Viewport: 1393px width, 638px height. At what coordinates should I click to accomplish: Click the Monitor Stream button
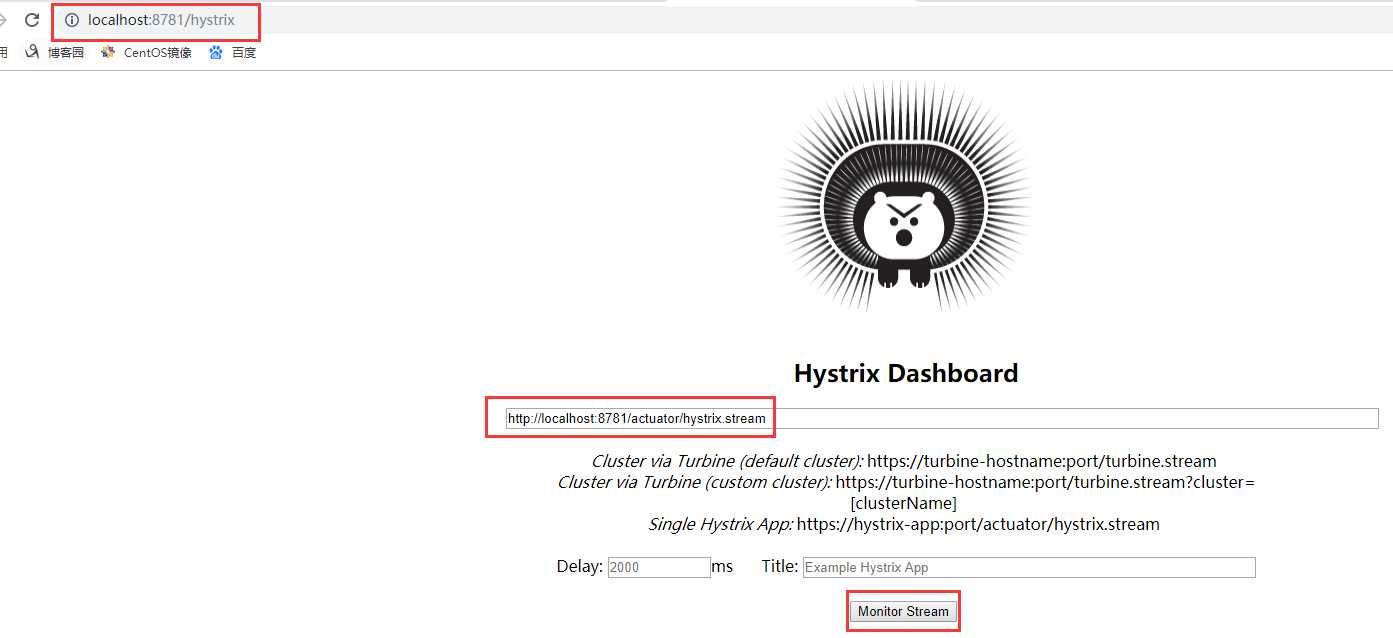click(903, 611)
